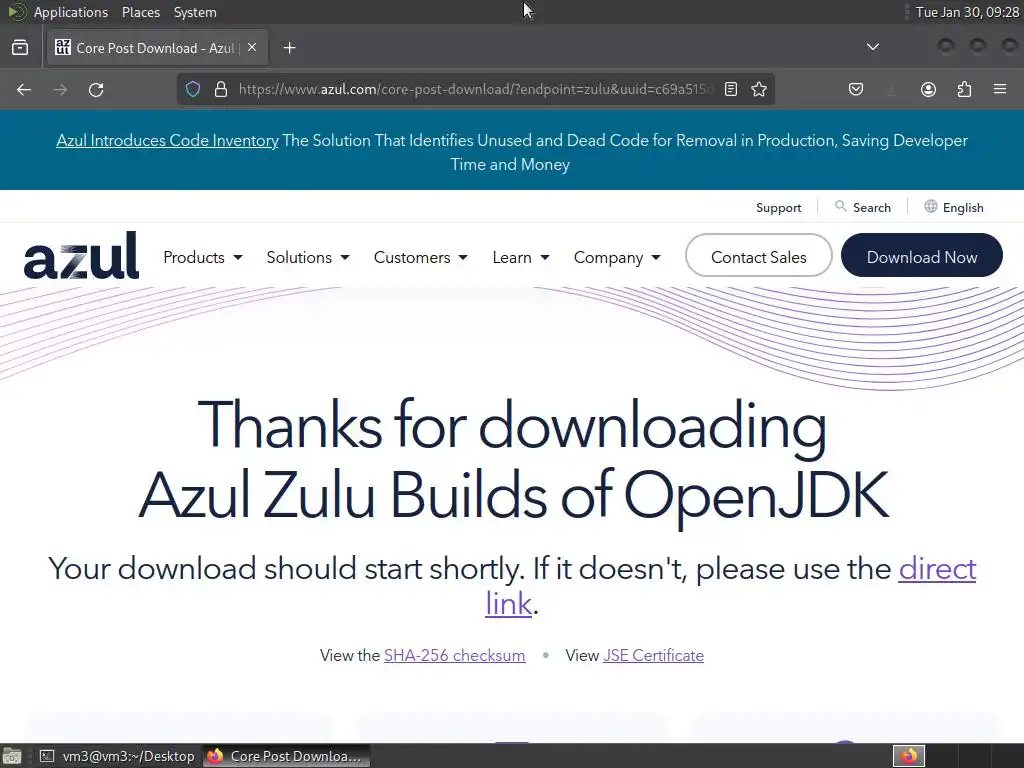Screen dimensions: 1024x768
Task: Open the System menu
Action: 195,12
